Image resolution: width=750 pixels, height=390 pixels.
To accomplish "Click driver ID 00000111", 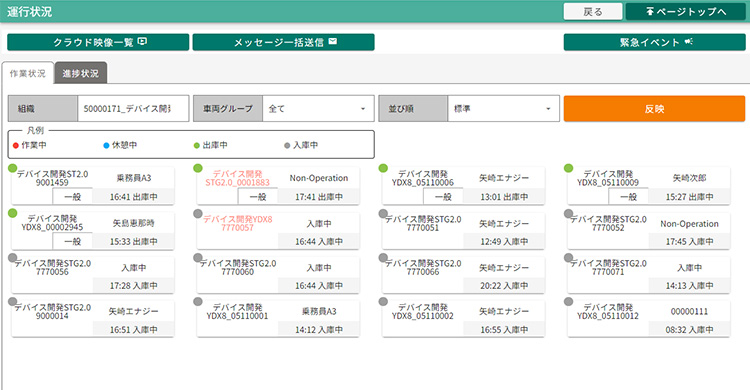I will point(689,312).
